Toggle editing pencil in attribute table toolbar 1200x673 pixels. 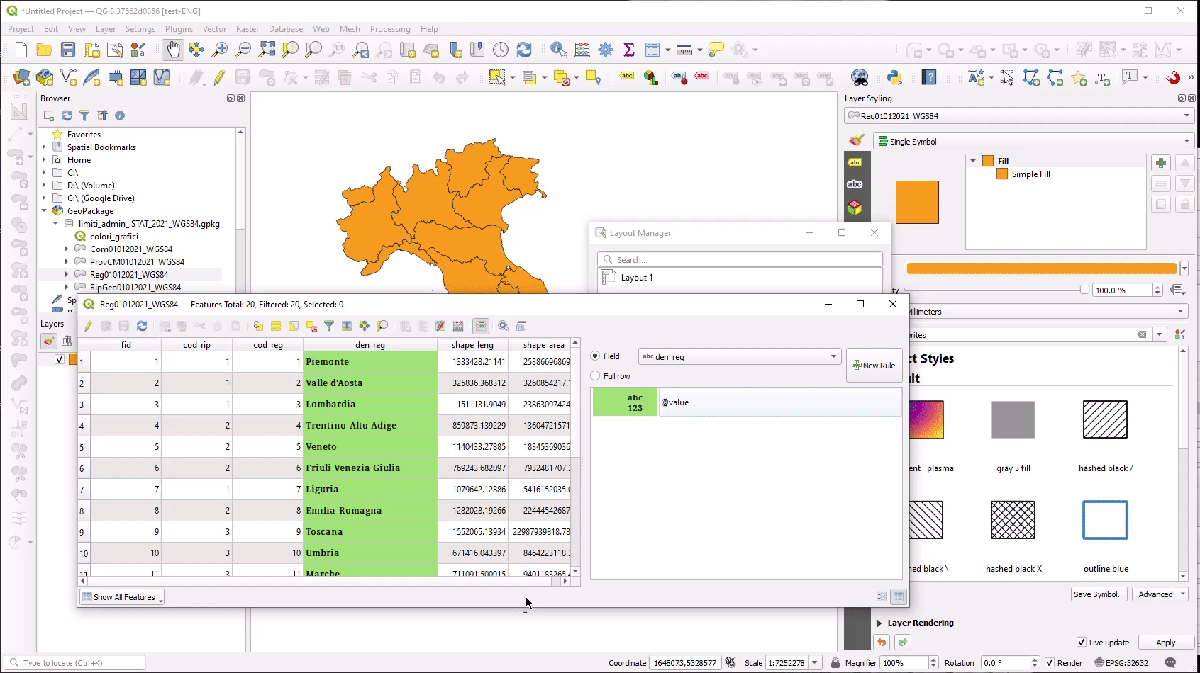pos(88,326)
